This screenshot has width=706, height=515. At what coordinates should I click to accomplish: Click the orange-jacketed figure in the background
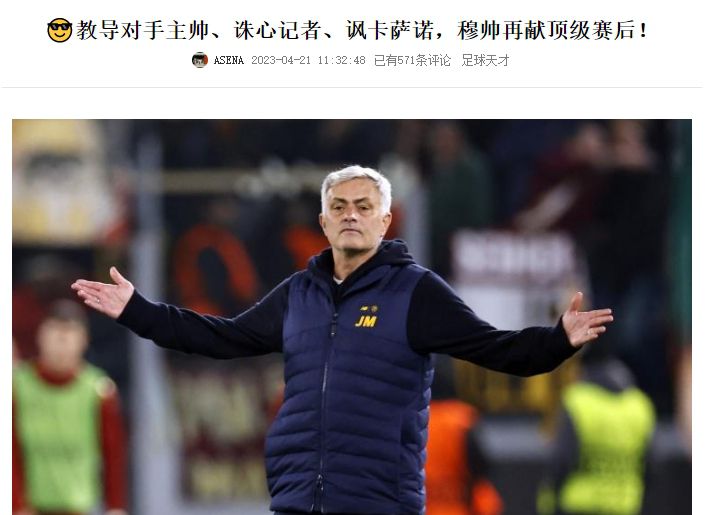(x=453, y=457)
